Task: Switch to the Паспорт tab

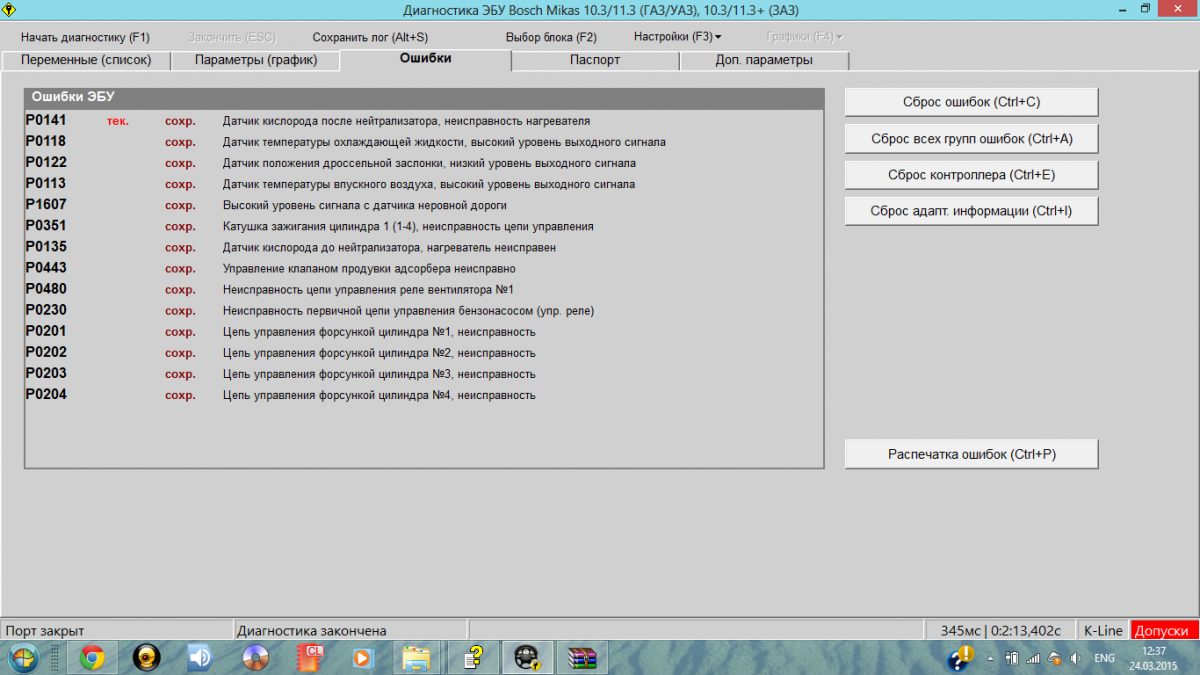Action: 595,60
